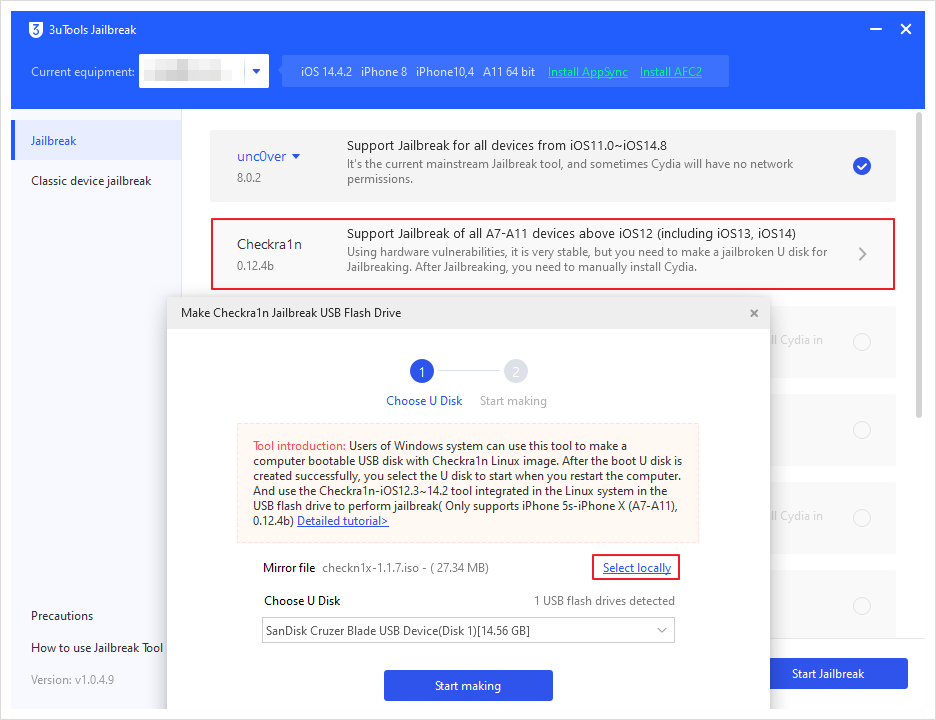
Task: Click the main list vertical scrollbar
Action: [919, 266]
